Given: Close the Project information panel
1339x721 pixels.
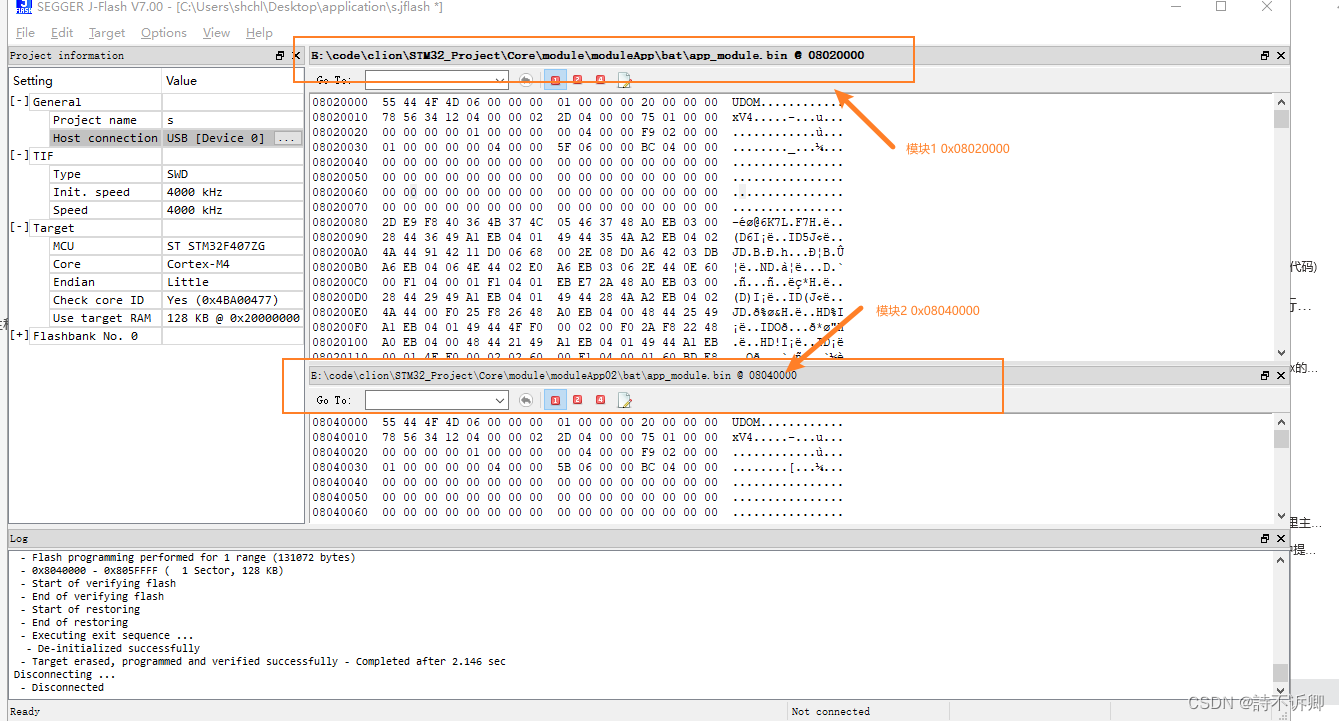Looking at the screenshot, I should click(x=295, y=56).
